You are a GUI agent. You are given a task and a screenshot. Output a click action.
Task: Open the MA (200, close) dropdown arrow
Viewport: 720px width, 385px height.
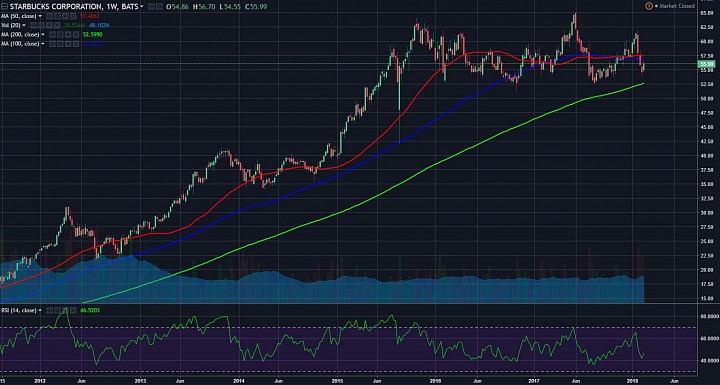tap(43, 34)
